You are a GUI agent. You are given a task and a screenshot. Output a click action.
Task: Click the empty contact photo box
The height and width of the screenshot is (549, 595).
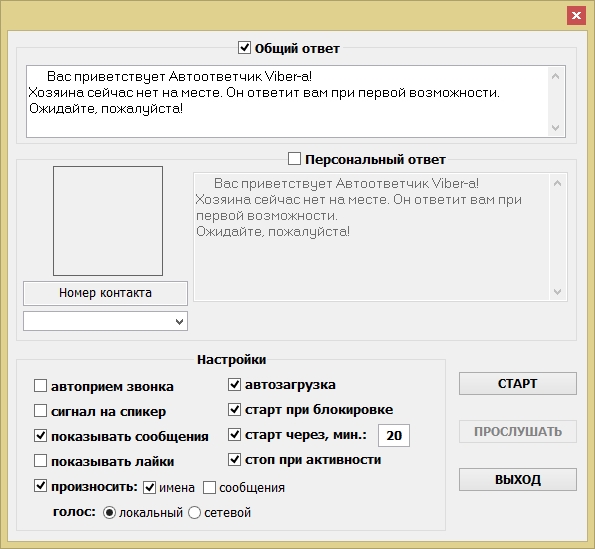click(x=108, y=221)
